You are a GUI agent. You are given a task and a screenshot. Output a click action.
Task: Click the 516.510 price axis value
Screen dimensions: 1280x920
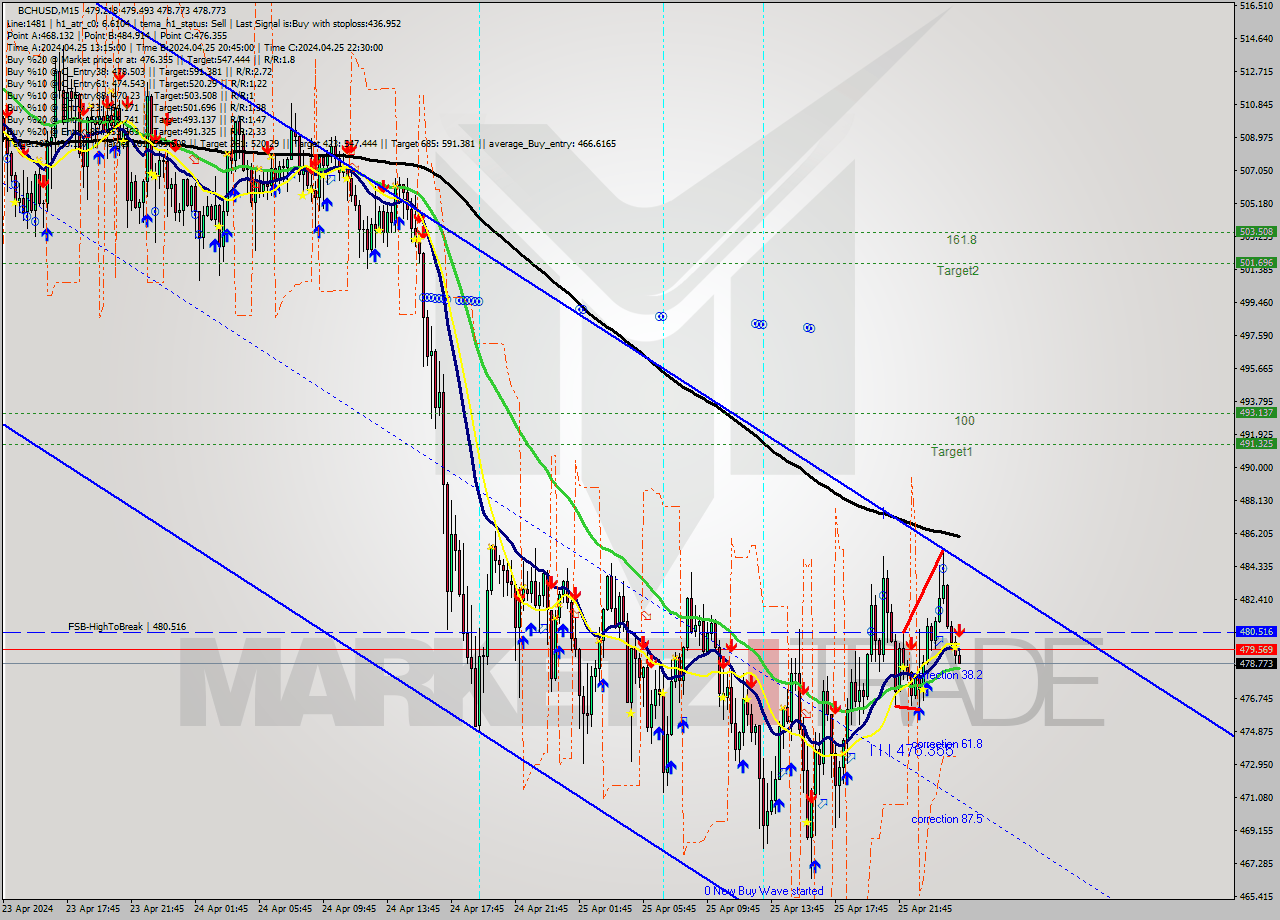1256,6
